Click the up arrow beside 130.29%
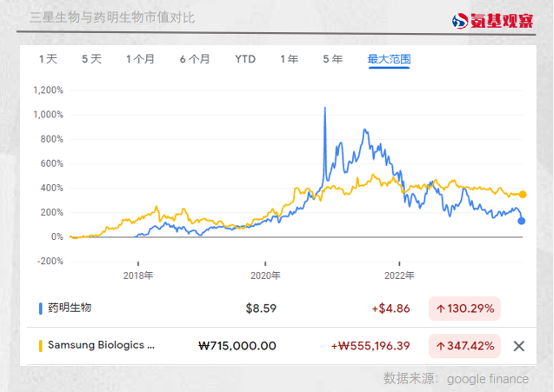 tap(440, 309)
